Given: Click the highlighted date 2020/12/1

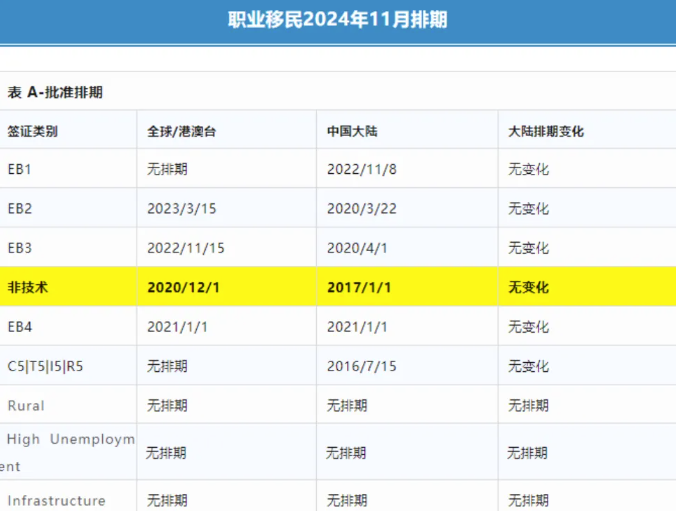Looking at the screenshot, I should click(183, 288).
